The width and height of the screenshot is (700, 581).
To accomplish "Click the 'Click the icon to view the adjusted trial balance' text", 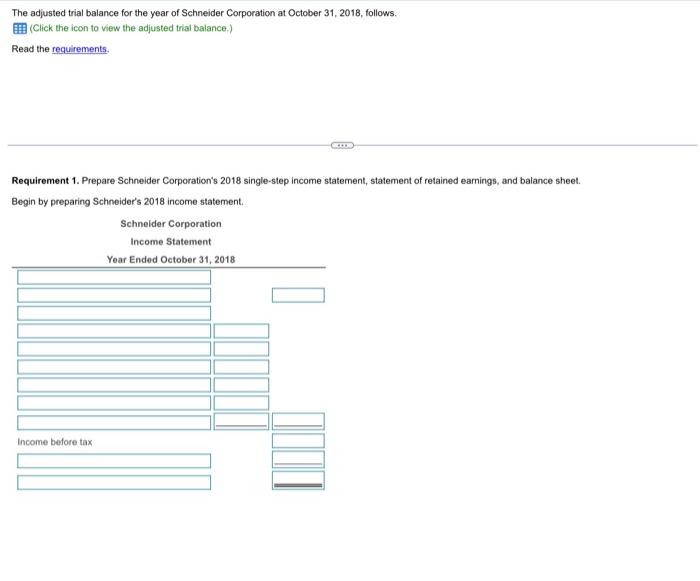I will pyautogui.click(x=131, y=28).
